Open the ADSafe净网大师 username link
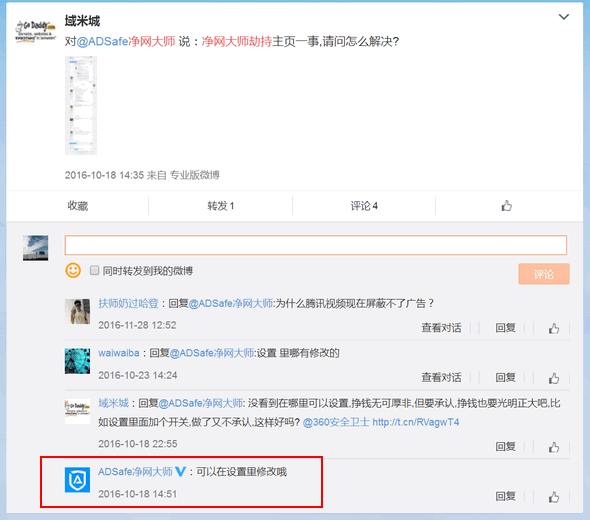Image resolution: width=590 pixels, height=520 pixels. tap(135, 471)
